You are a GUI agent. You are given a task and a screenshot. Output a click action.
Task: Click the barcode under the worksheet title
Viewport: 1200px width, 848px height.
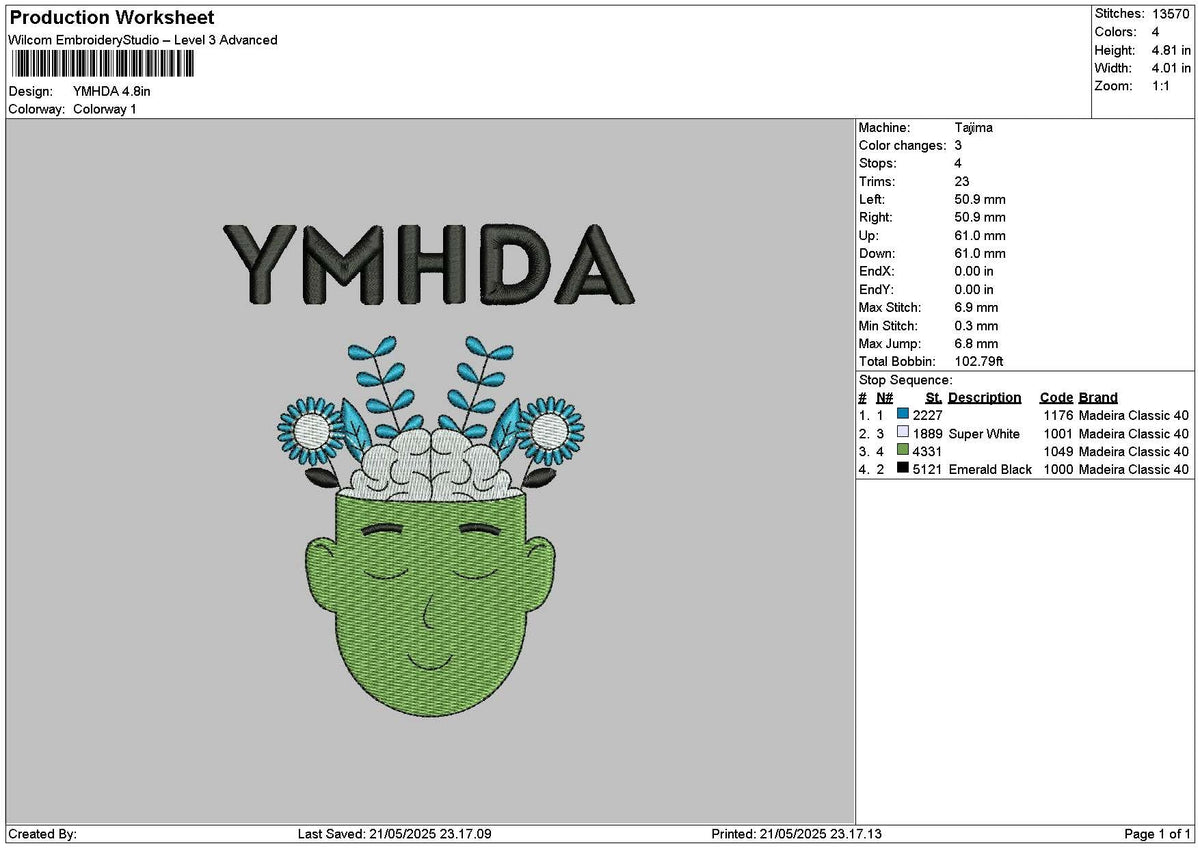[x=103, y=64]
